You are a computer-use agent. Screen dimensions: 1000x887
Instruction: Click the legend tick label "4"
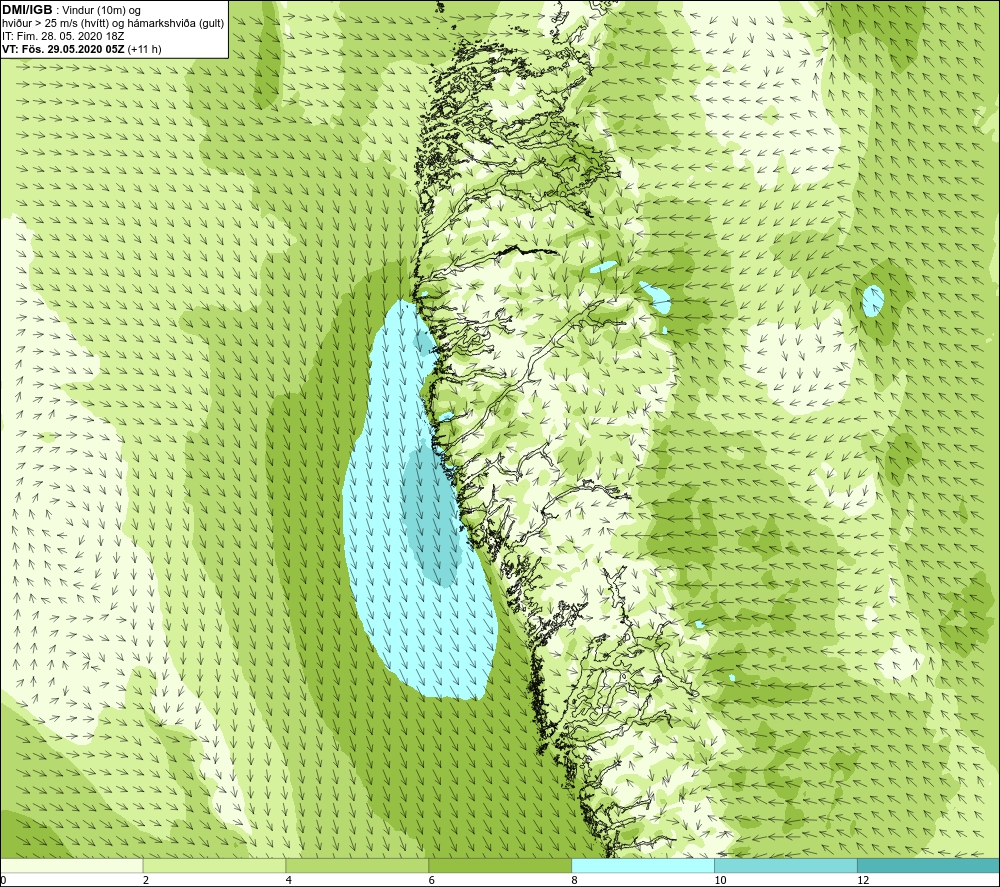point(289,880)
